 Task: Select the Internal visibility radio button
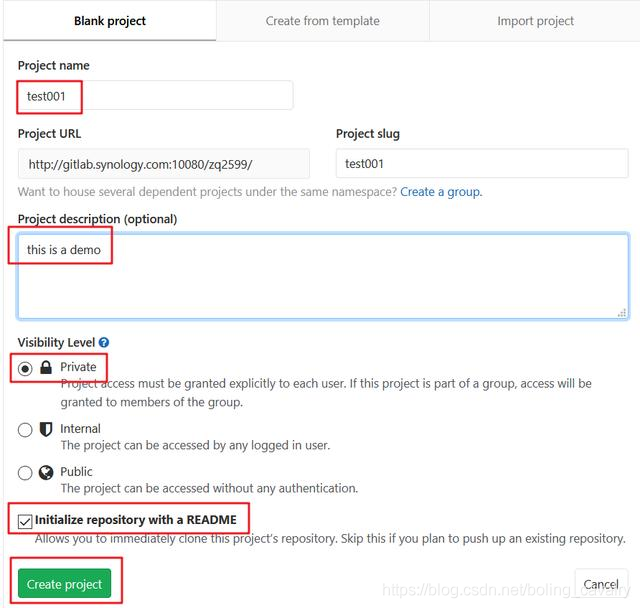click(x=25, y=430)
